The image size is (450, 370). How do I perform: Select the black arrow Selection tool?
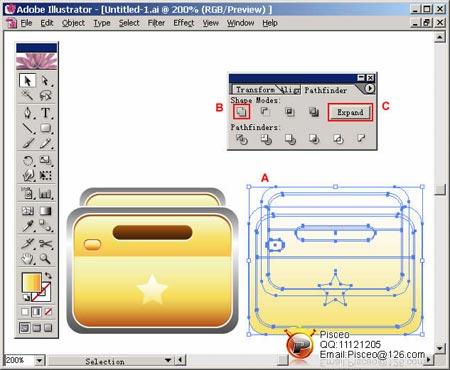(x=27, y=81)
